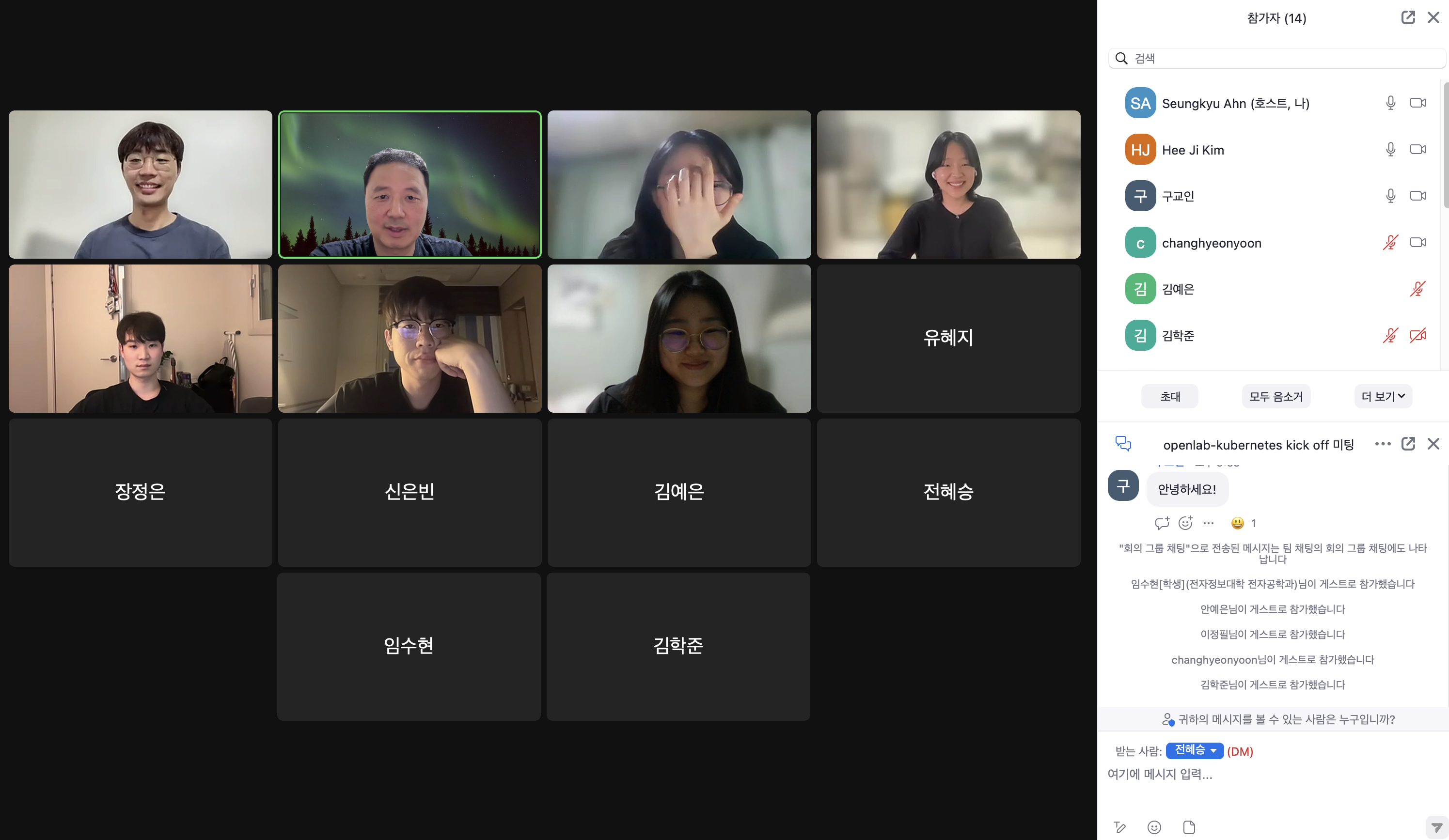Click the 모두 음소거 mute all button
Viewport: 1449px width, 840px height.
point(1276,396)
